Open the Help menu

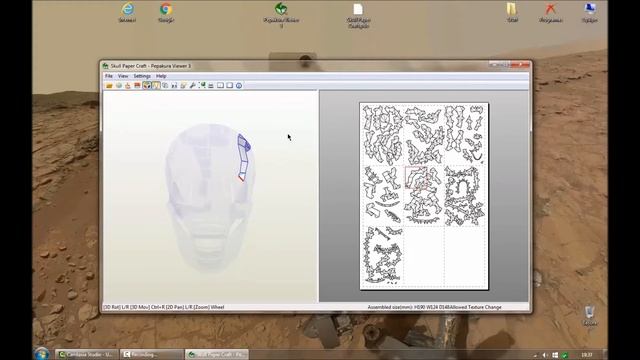coord(161,76)
